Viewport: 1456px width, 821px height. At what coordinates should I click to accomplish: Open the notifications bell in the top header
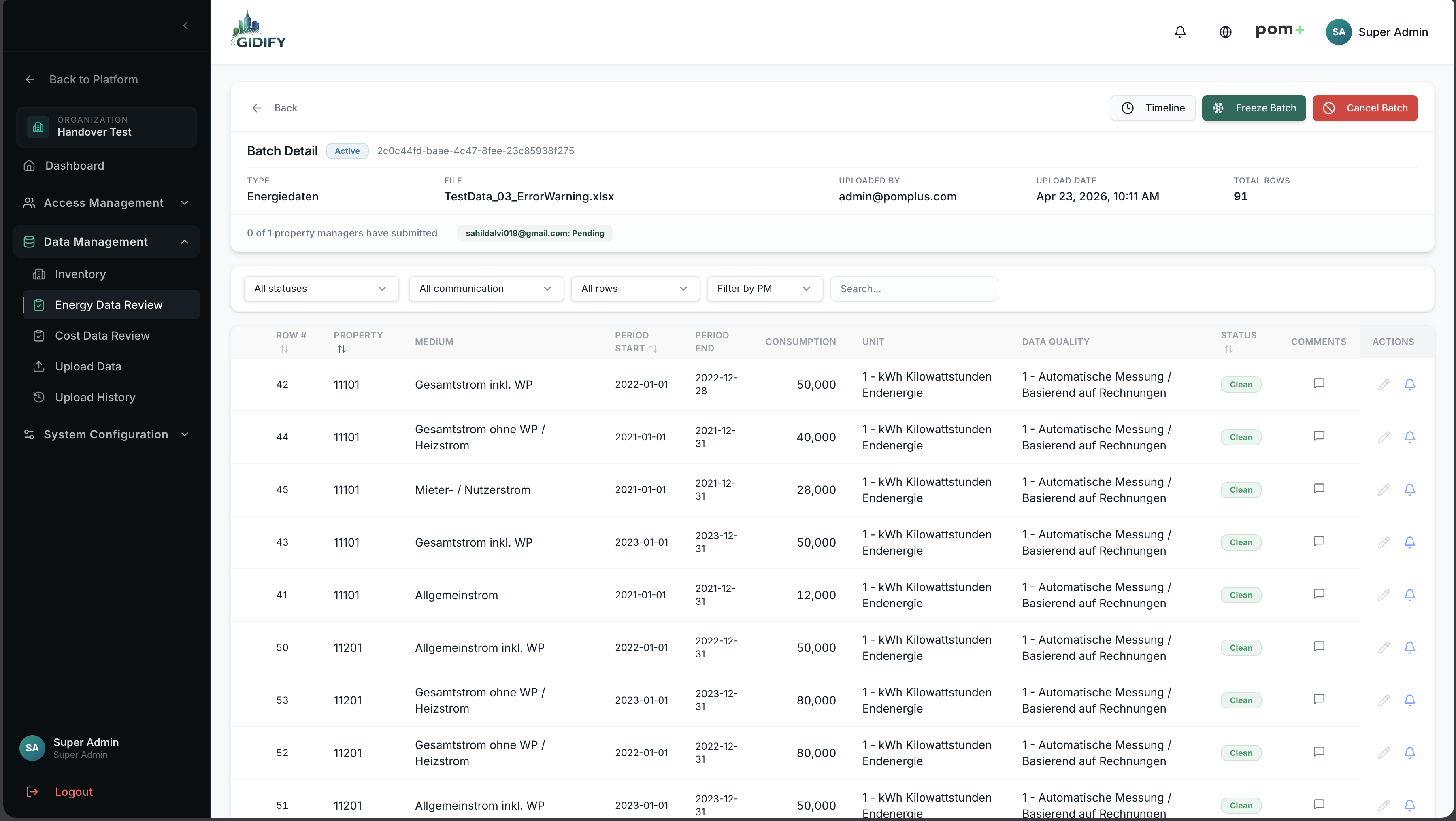pyautogui.click(x=1180, y=32)
